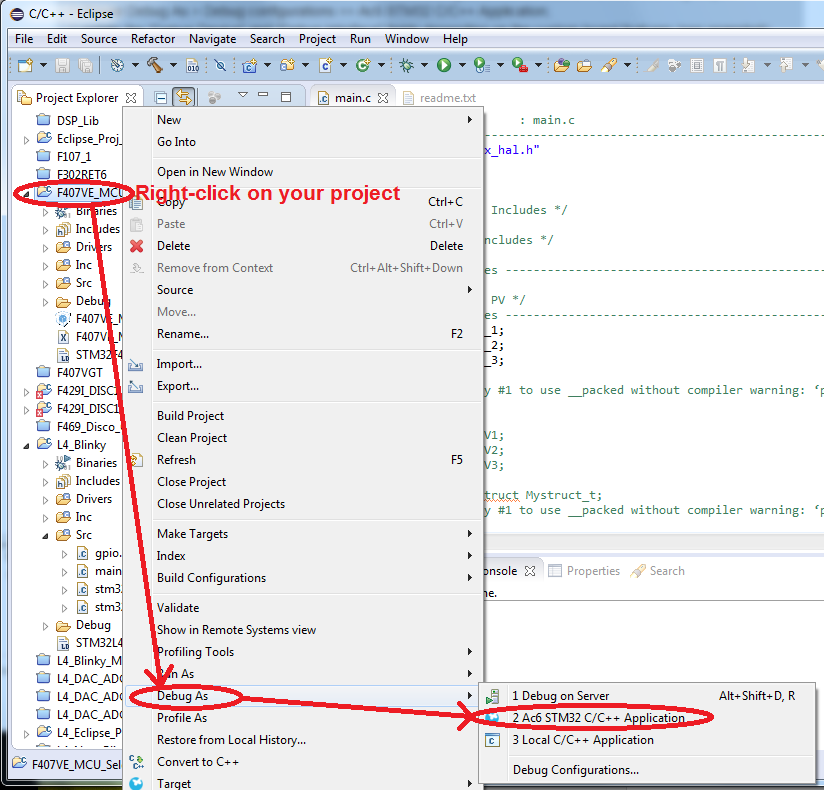Collapse the L4_Blinky project node
The image size is (824, 790).
[27, 445]
